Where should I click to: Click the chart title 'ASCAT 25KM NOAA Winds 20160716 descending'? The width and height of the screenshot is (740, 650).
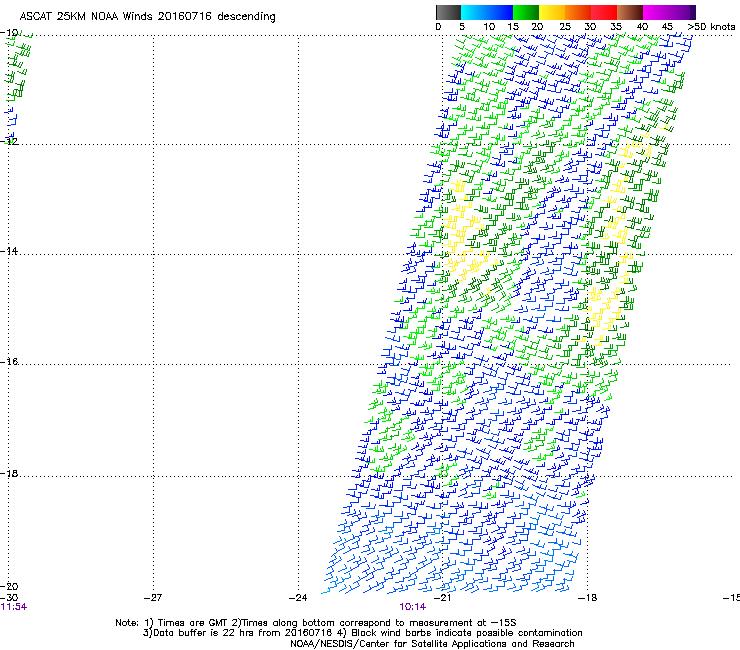tap(147, 16)
